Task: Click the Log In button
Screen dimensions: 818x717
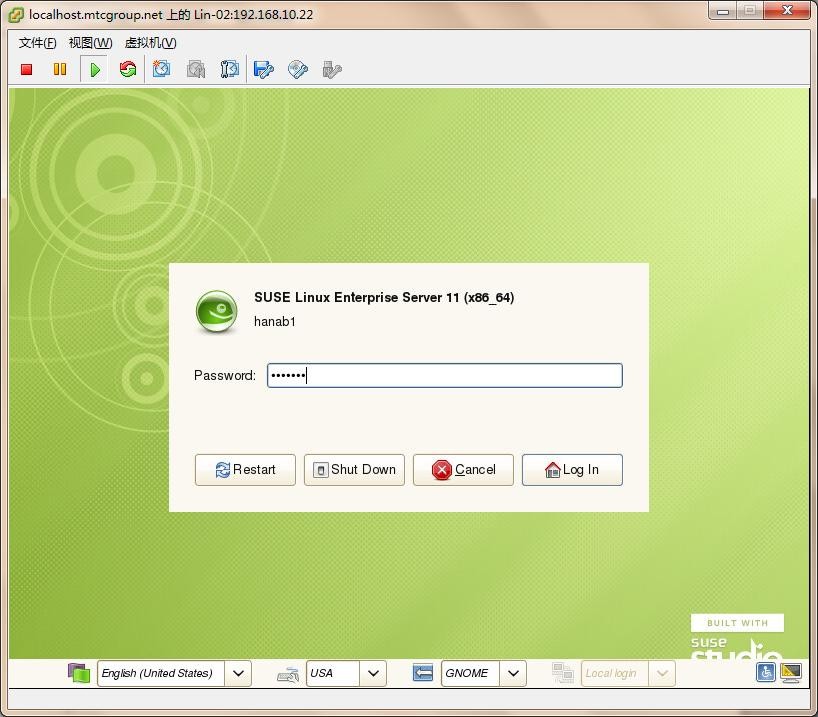Action: coord(572,470)
